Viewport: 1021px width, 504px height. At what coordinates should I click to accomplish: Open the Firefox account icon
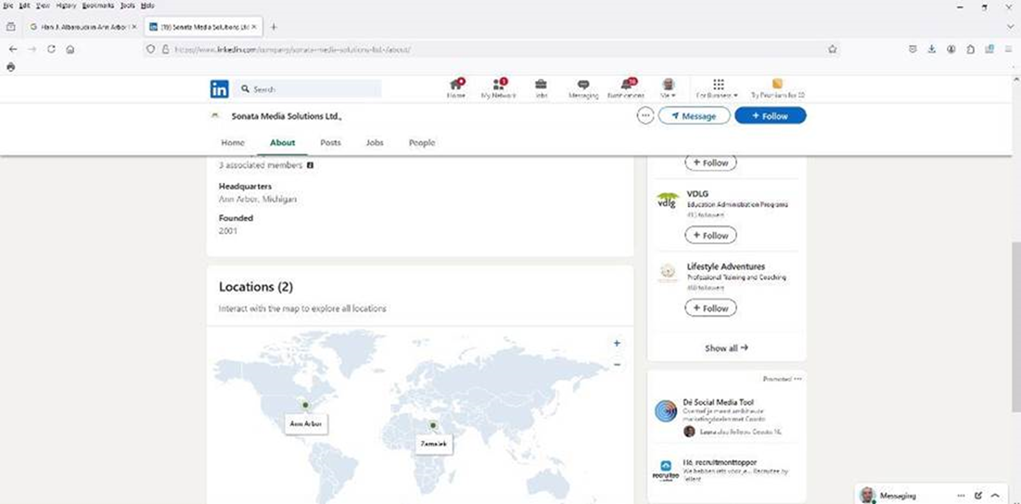point(951,49)
